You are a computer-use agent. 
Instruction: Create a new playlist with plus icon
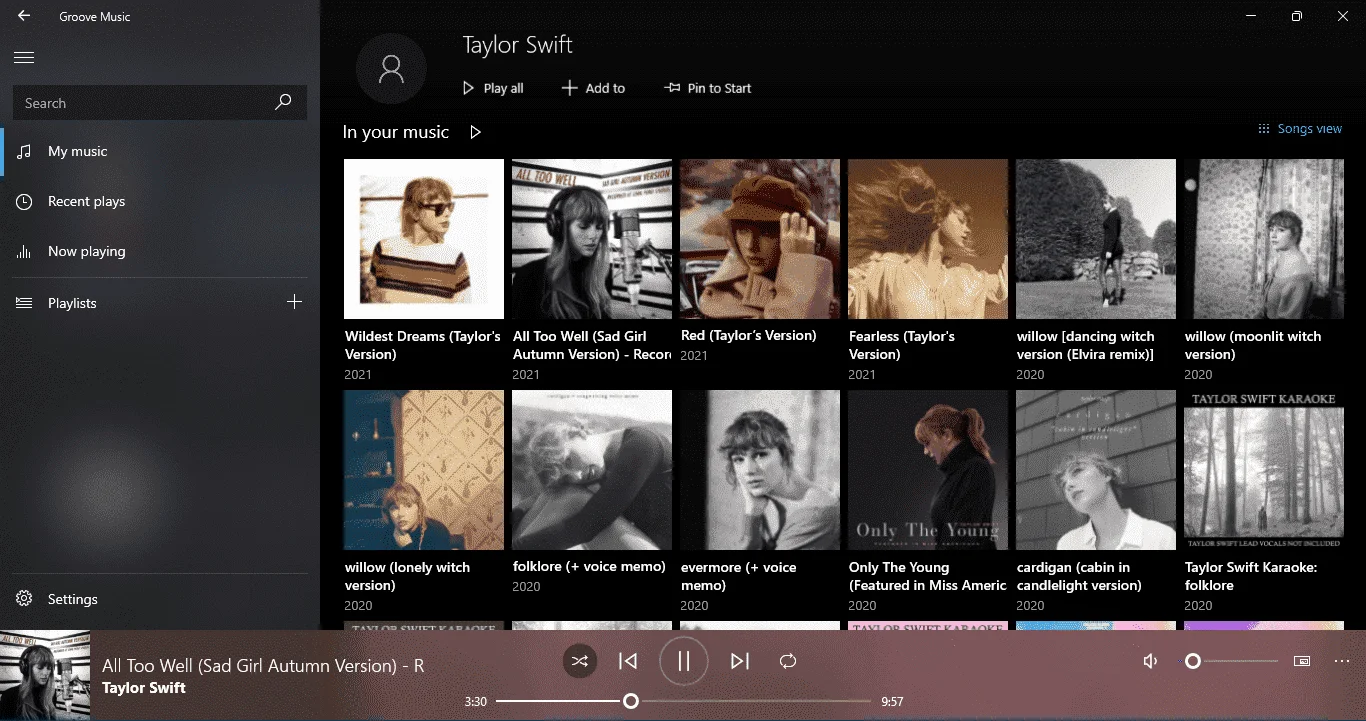294,302
